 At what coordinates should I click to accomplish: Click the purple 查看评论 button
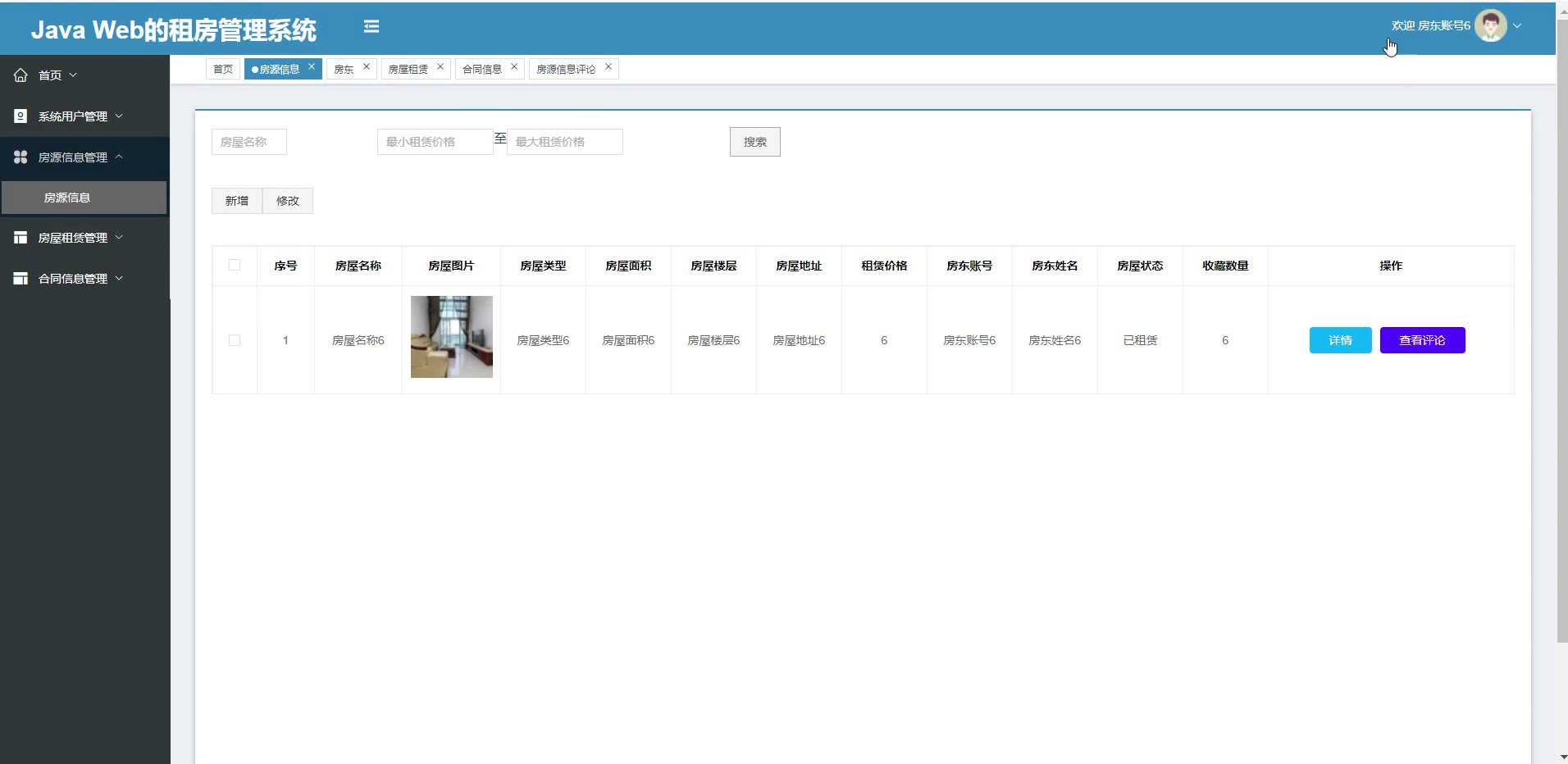(x=1422, y=340)
